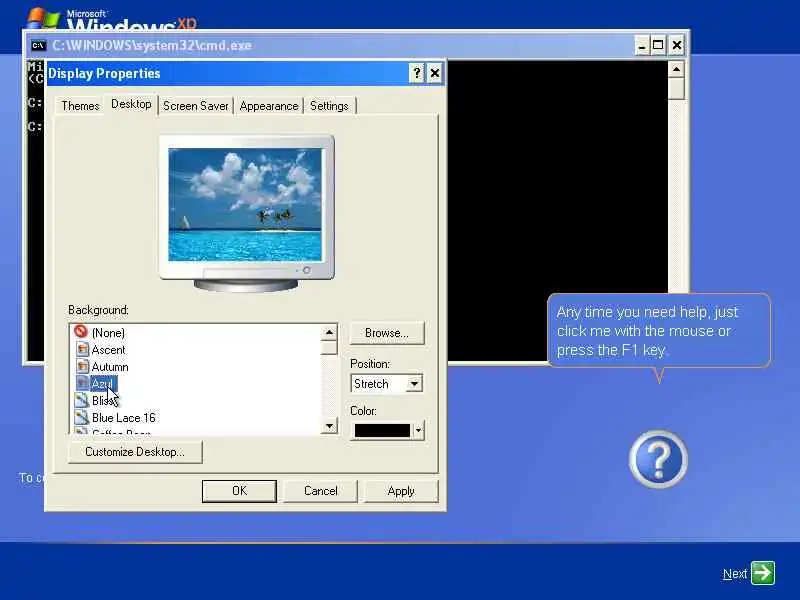Click the Blue Lace 16 file icon
The image size is (800, 600).
coord(82,417)
